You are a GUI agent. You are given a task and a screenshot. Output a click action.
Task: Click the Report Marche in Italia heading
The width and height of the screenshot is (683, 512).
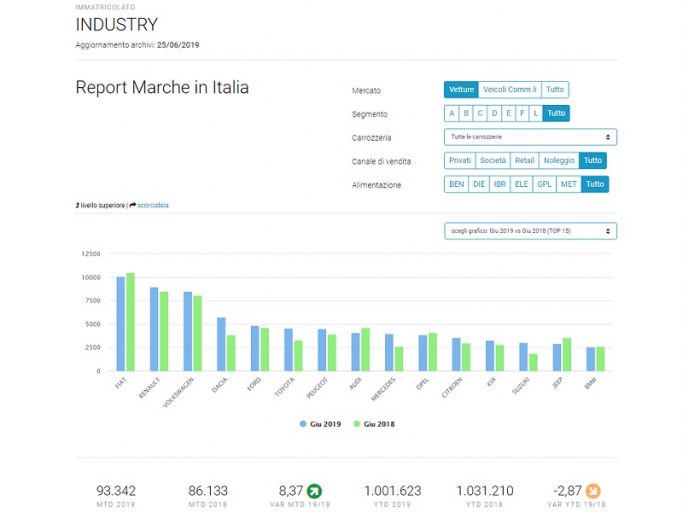pos(162,87)
